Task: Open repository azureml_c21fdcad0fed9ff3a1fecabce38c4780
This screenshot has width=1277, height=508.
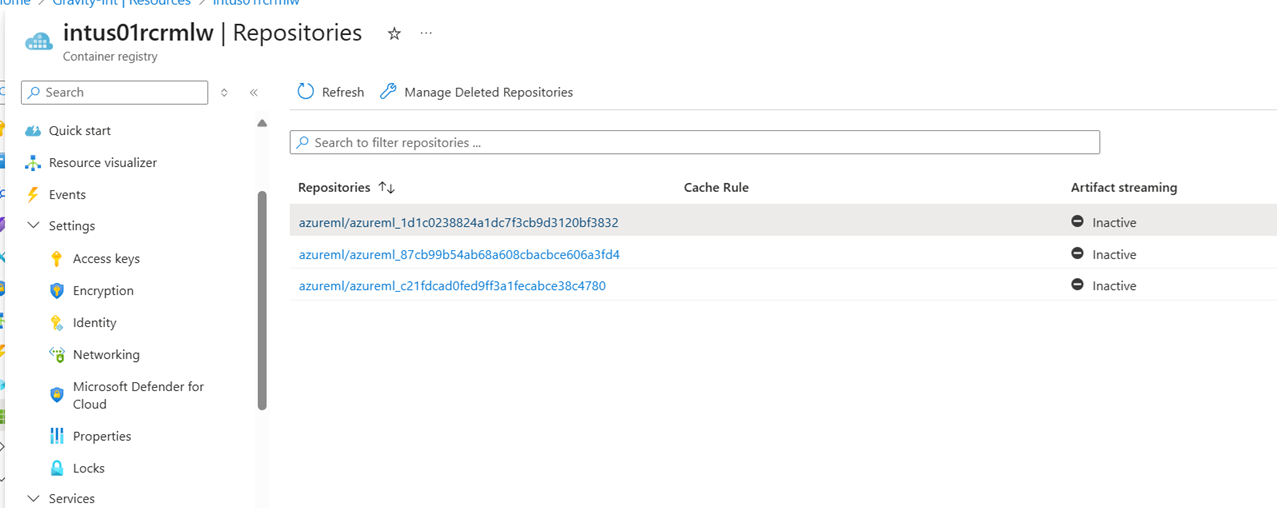Action: point(452,285)
